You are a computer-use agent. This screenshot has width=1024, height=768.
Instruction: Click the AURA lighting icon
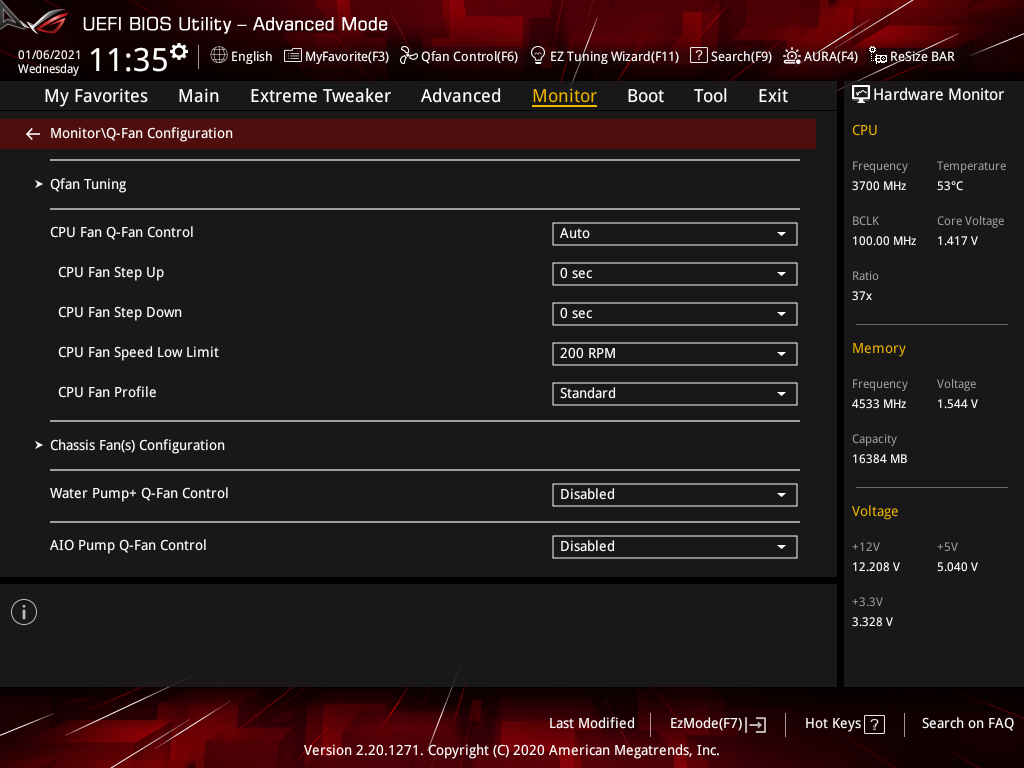coord(792,56)
